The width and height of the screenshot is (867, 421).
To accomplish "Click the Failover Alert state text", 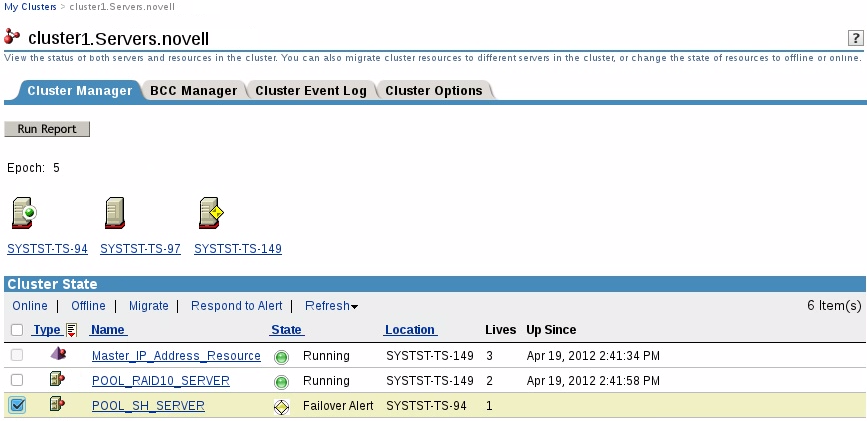I will (x=338, y=406).
